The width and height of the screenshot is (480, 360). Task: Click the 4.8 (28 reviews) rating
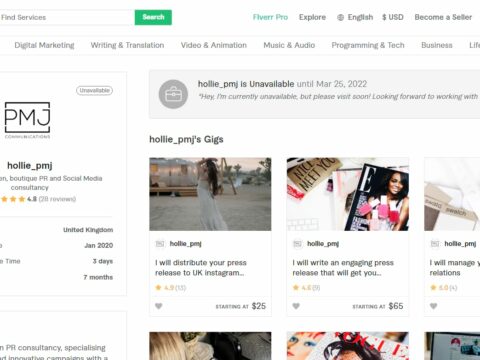pyautogui.click(x=38, y=199)
